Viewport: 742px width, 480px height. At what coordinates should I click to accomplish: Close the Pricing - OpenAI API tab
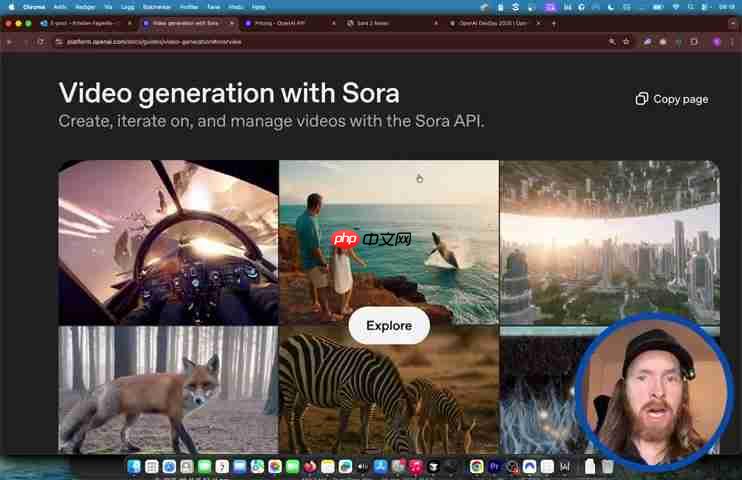coord(334,23)
